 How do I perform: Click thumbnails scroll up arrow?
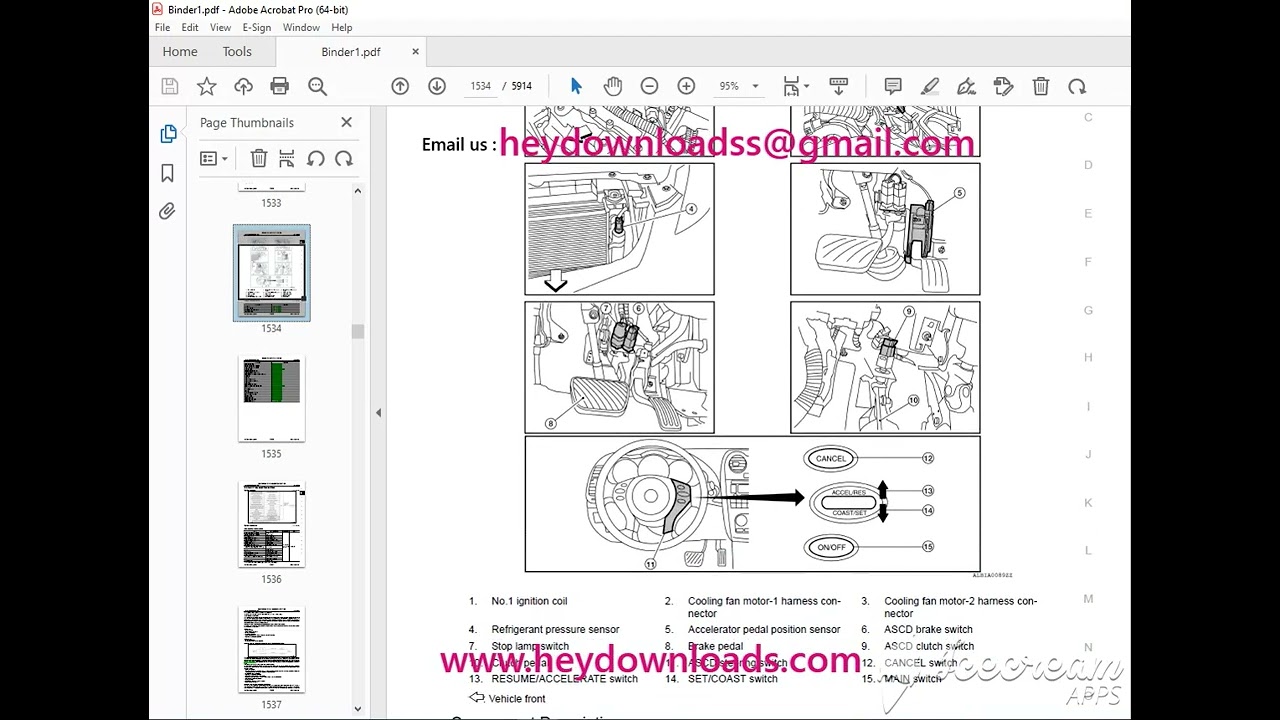357,190
